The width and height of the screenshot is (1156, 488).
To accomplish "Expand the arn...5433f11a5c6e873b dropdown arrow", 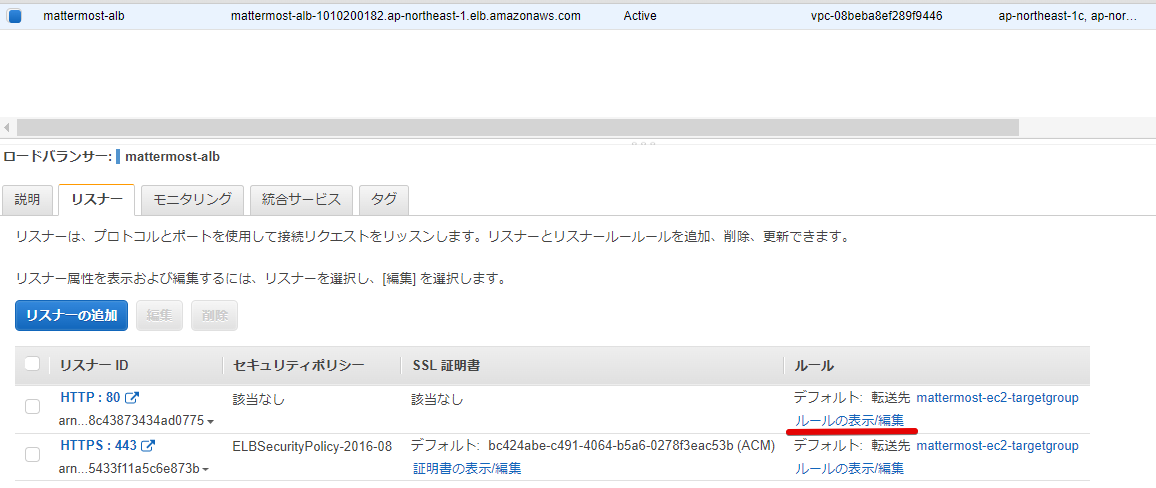I will coord(206,470).
